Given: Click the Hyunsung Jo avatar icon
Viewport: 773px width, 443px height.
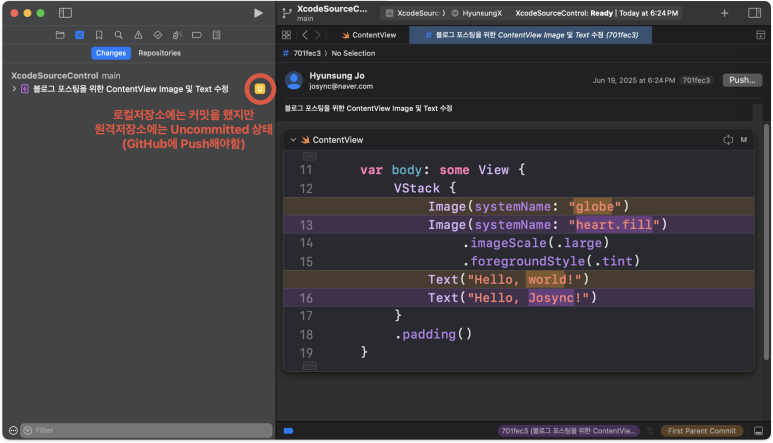Looking at the screenshot, I should (x=294, y=80).
